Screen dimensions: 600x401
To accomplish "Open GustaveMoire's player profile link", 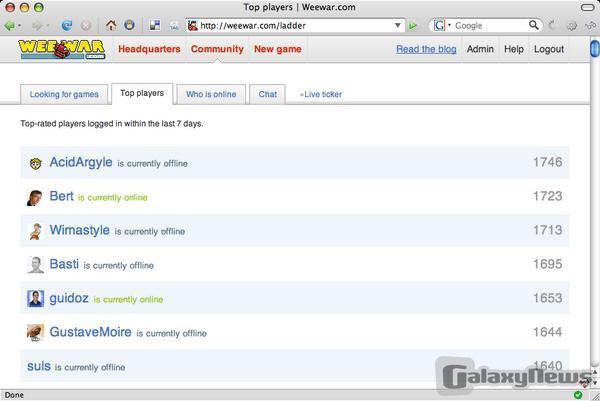I will click(91, 332).
